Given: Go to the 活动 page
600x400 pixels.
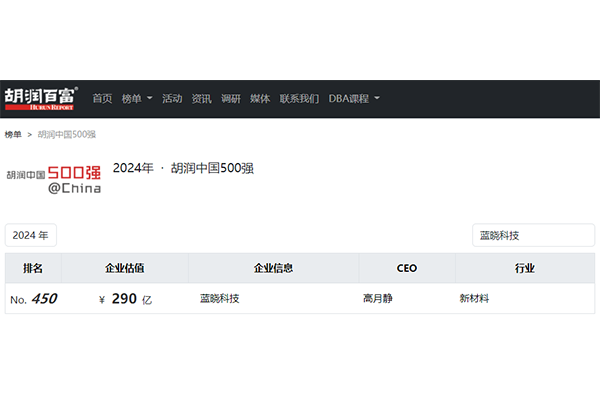Looking at the screenshot, I should point(172,99).
